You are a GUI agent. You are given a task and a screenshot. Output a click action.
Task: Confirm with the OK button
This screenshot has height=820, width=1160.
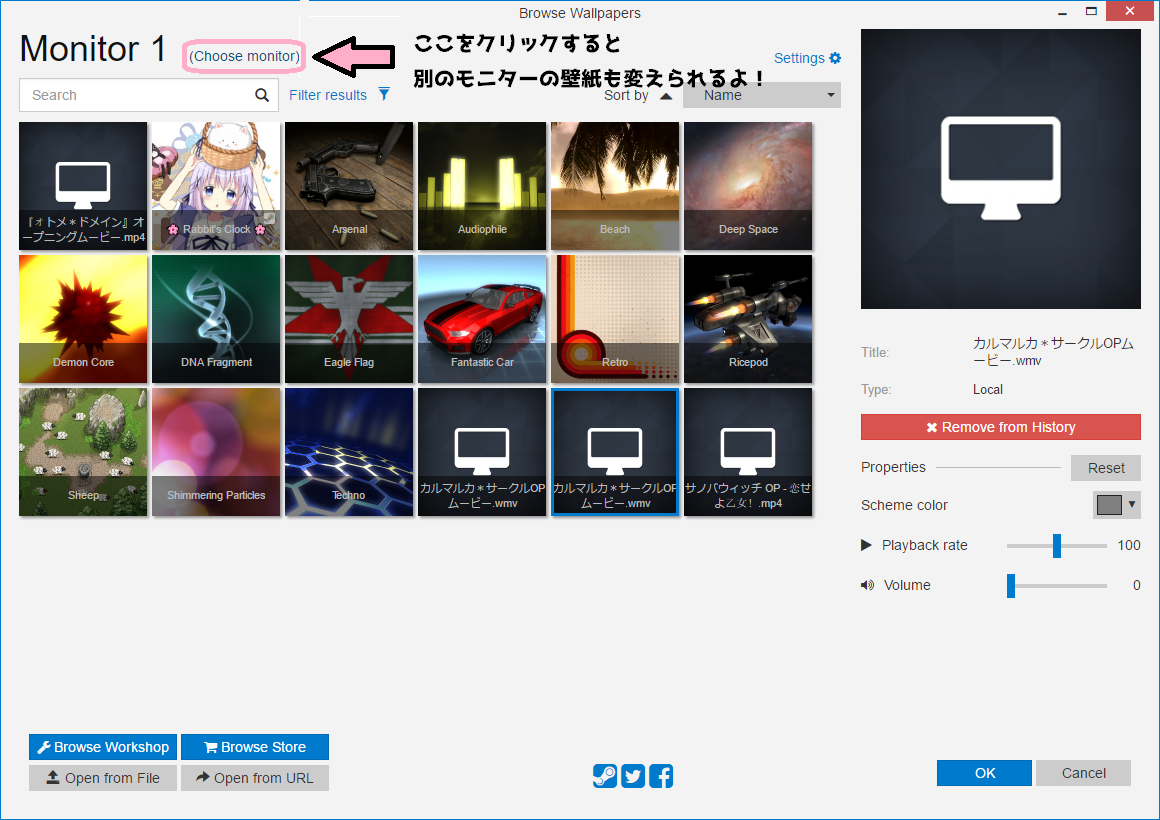(x=985, y=773)
